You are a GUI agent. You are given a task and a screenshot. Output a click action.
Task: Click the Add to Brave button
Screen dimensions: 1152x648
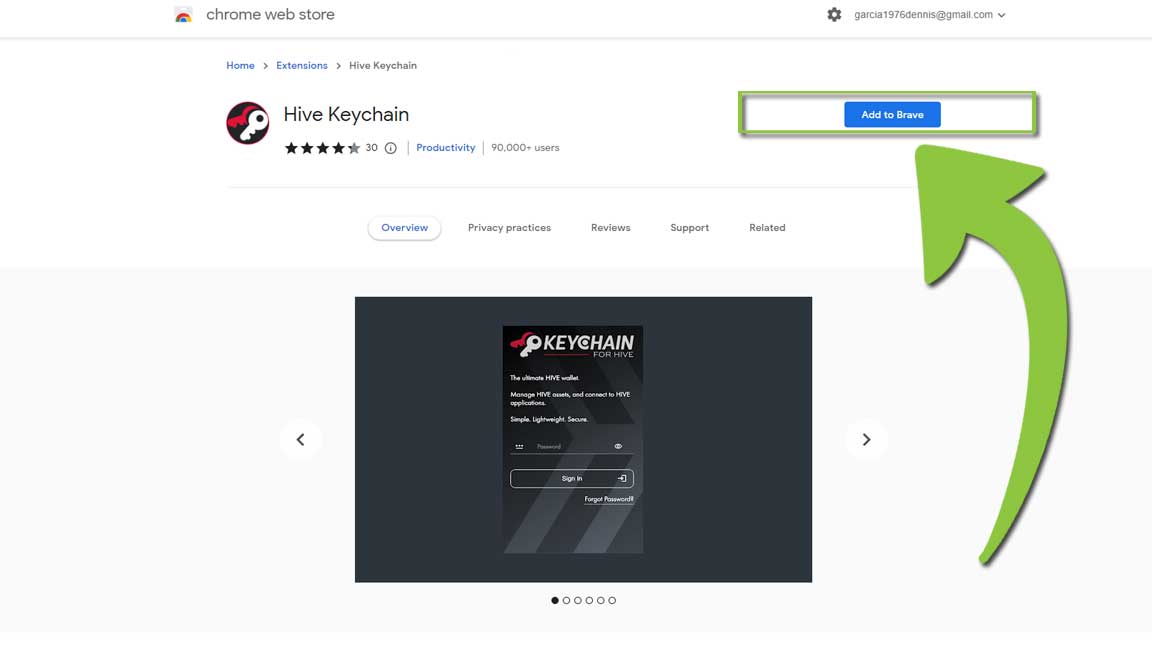[x=892, y=115]
